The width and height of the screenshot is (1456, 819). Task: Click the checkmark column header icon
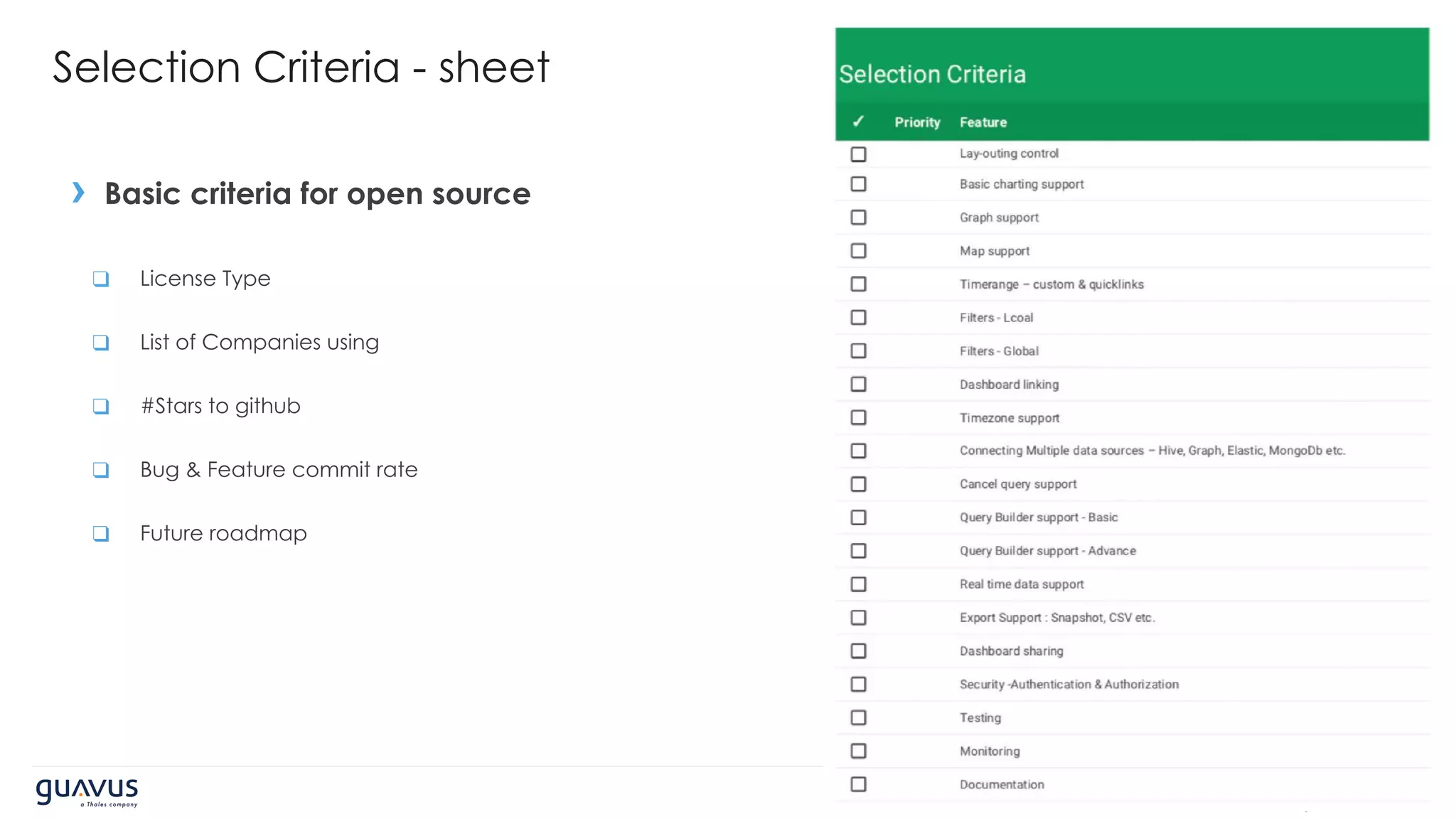point(858,122)
